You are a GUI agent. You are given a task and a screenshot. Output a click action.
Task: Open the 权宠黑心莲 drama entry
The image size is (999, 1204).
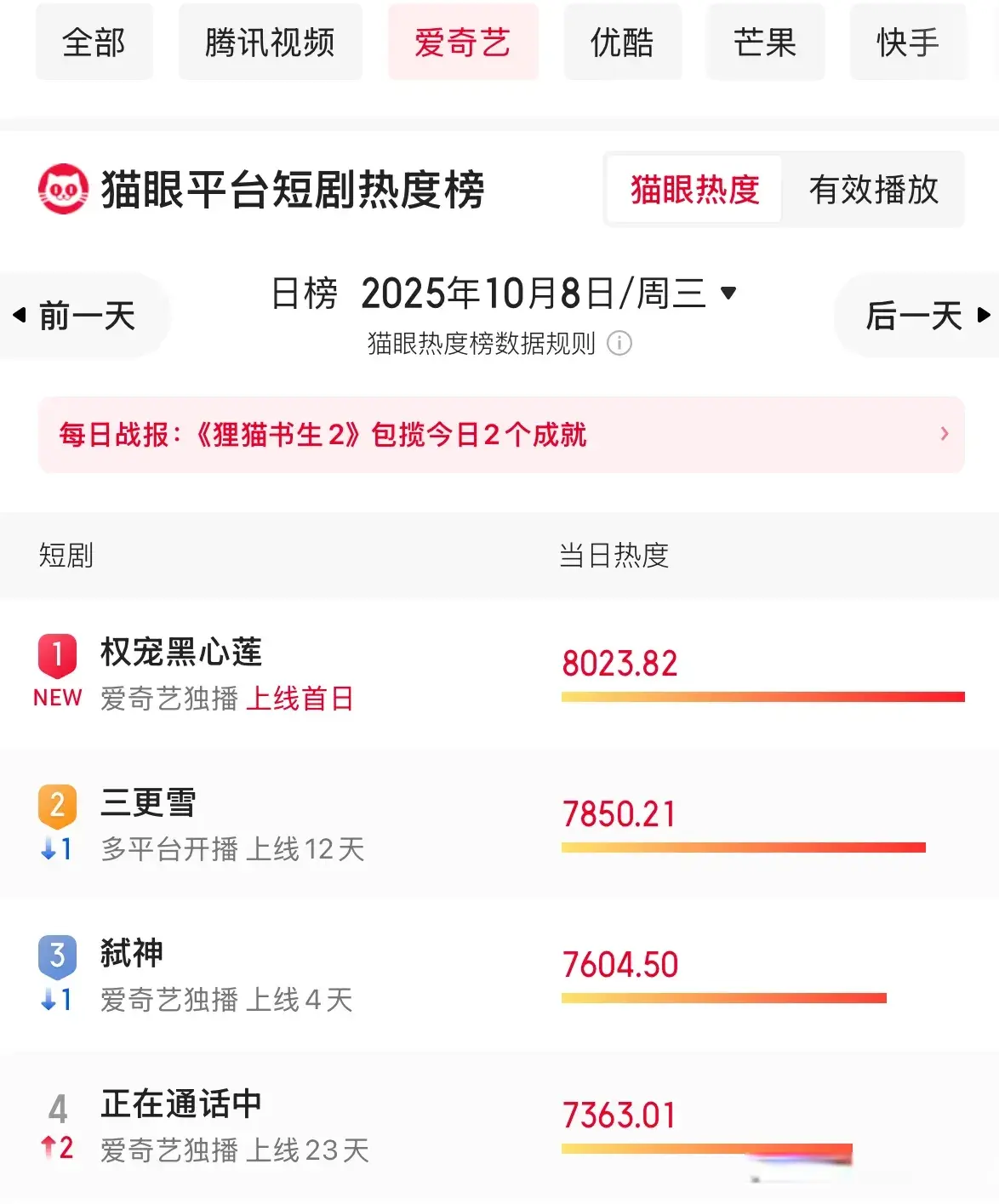[x=181, y=653]
